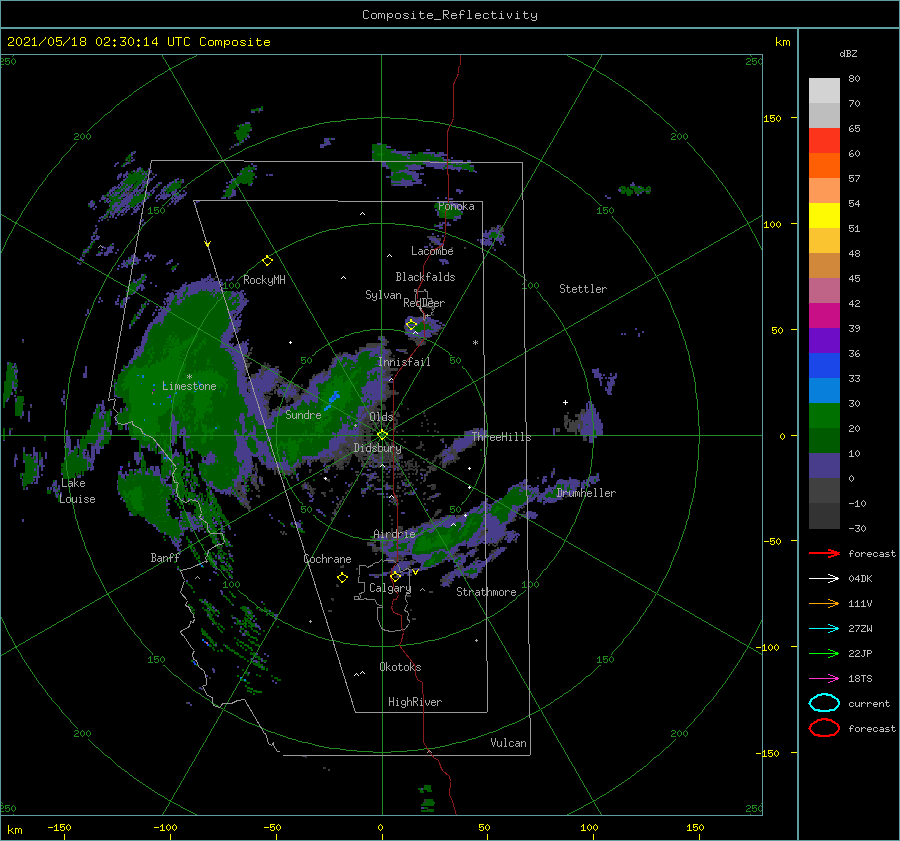Click the Airdrie city label
This screenshot has height=841, width=900.
(394, 534)
